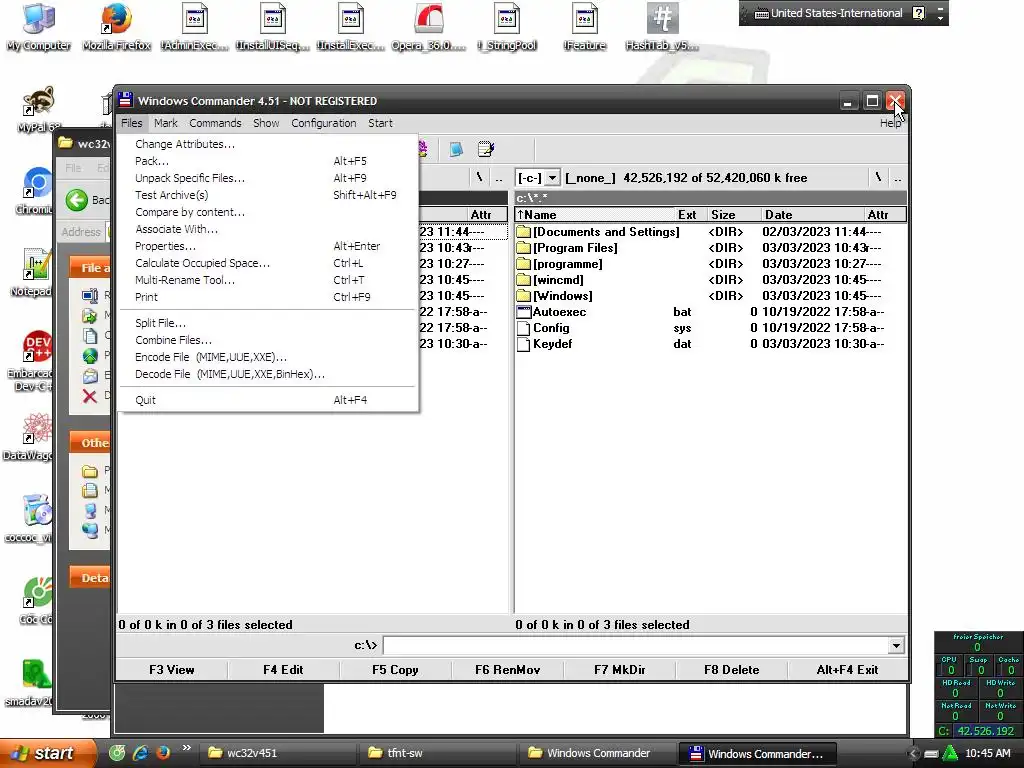Click the green quick launch icon

118,753
